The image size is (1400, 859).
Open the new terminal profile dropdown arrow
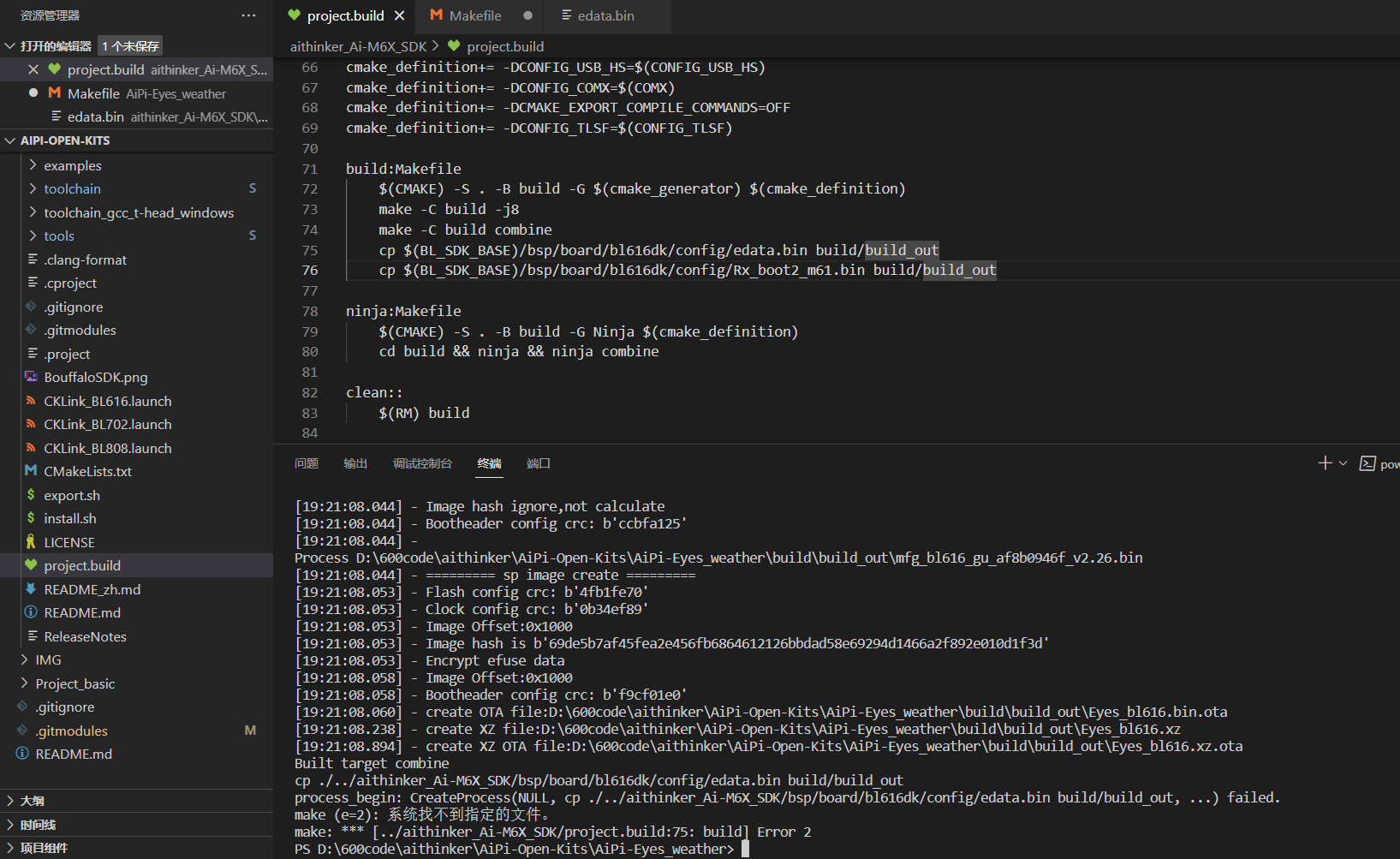click(1343, 463)
